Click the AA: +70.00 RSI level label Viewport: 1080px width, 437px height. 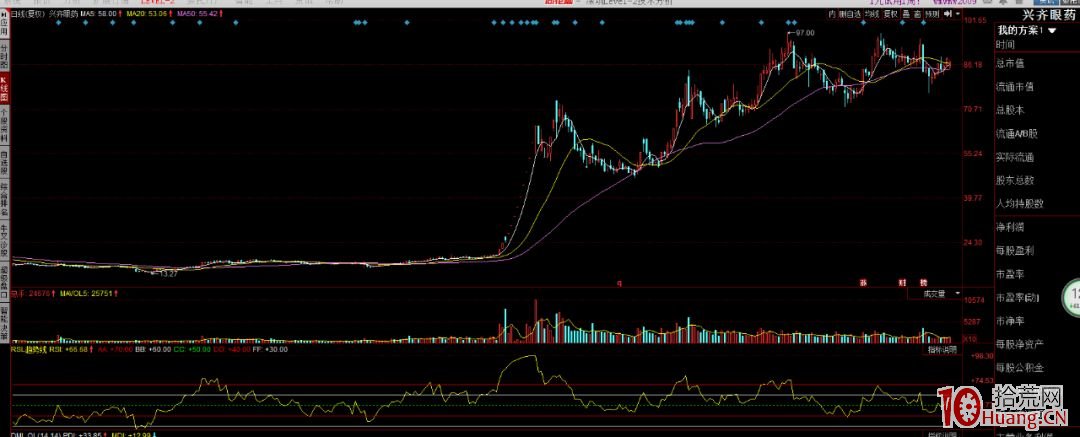point(115,349)
